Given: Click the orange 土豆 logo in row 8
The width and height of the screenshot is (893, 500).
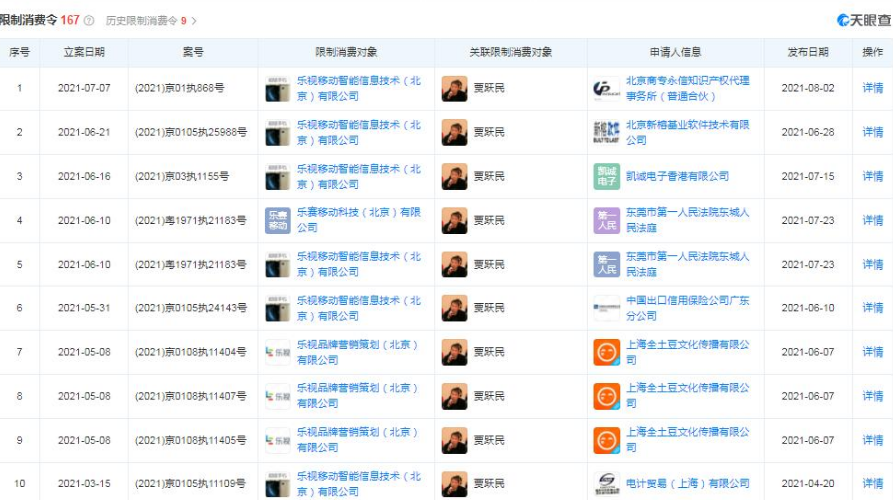Looking at the screenshot, I should (606, 396).
